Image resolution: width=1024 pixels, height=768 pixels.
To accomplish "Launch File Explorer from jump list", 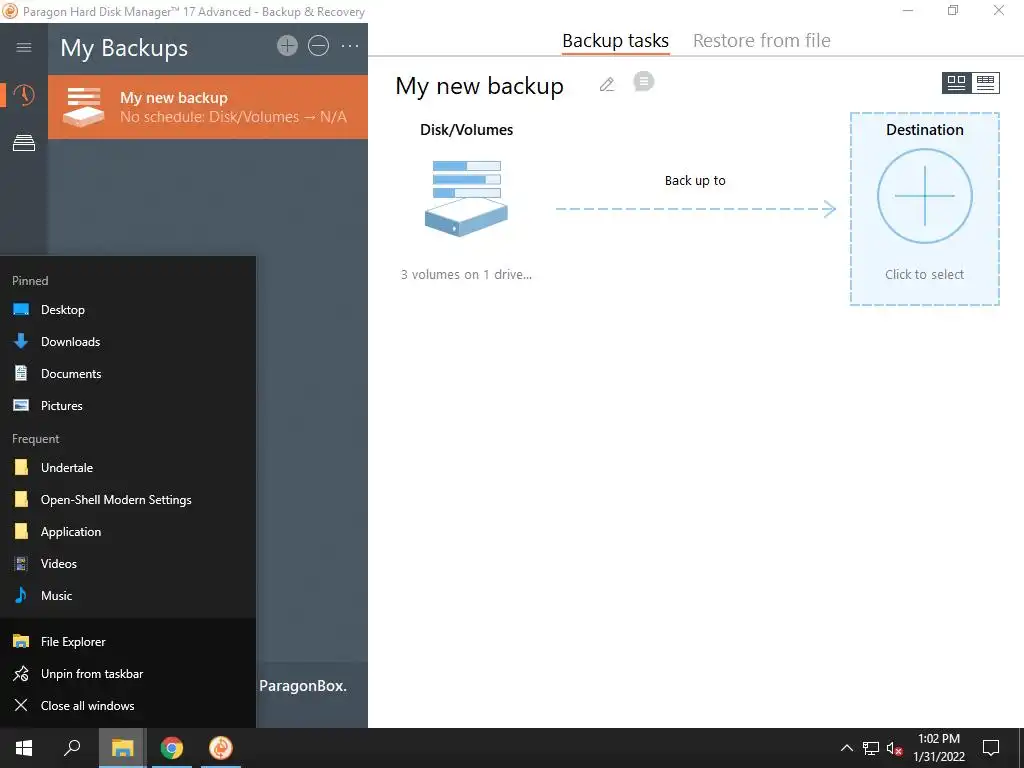I will click(128, 642).
